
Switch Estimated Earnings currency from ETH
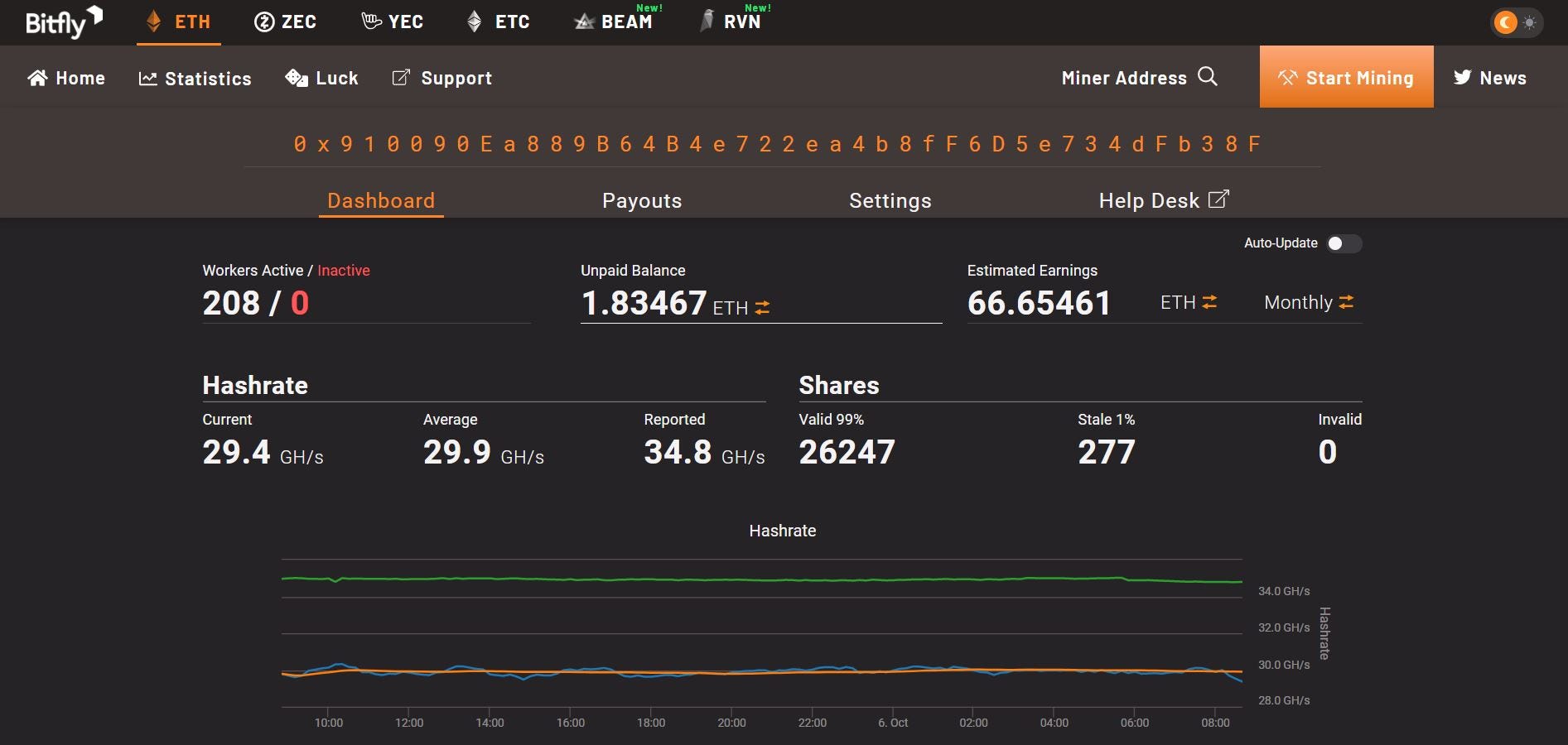1209,302
